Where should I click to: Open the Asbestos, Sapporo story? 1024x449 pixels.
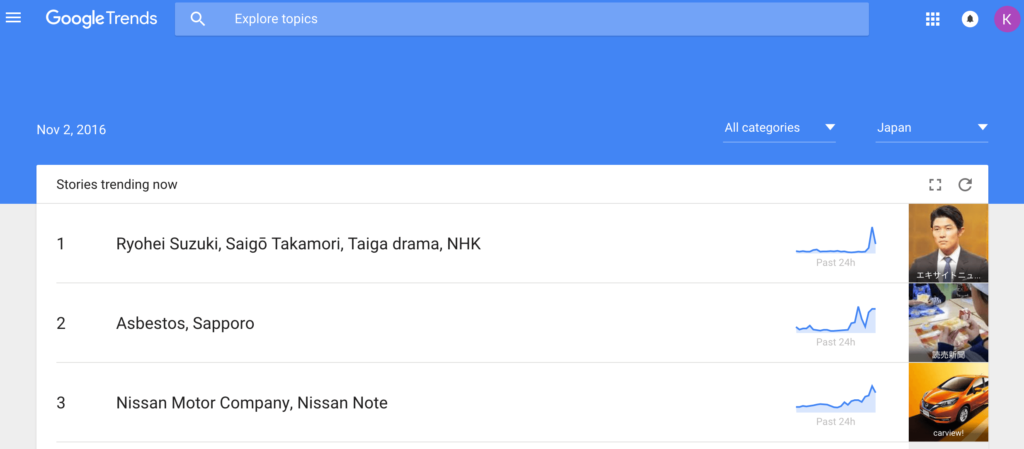(x=185, y=323)
